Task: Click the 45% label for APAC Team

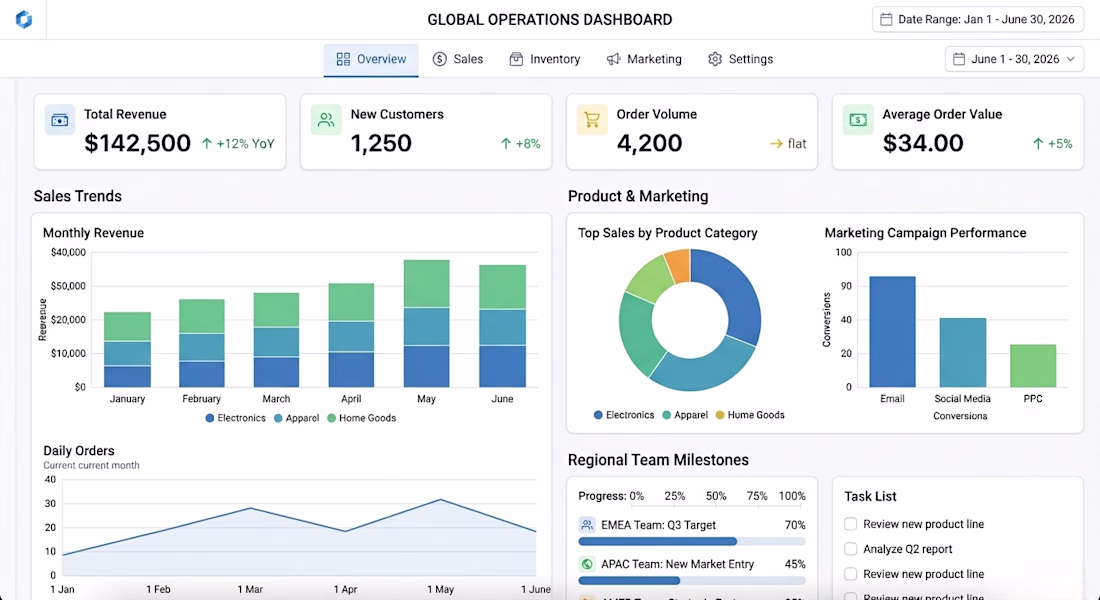Action: 795,564
